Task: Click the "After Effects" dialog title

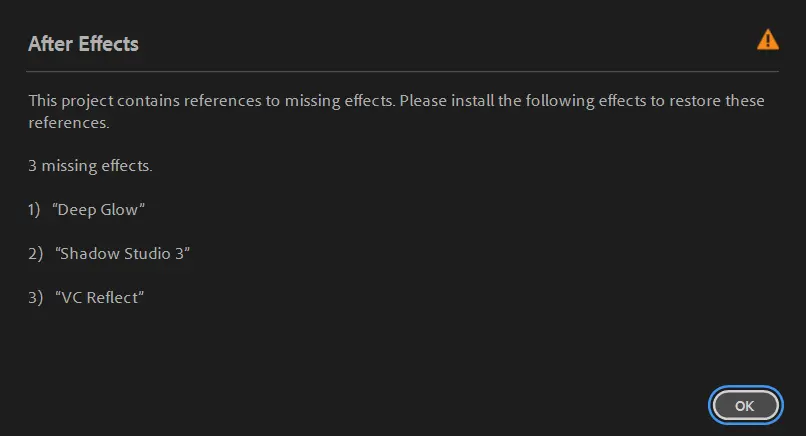Action: tap(83, 44)
